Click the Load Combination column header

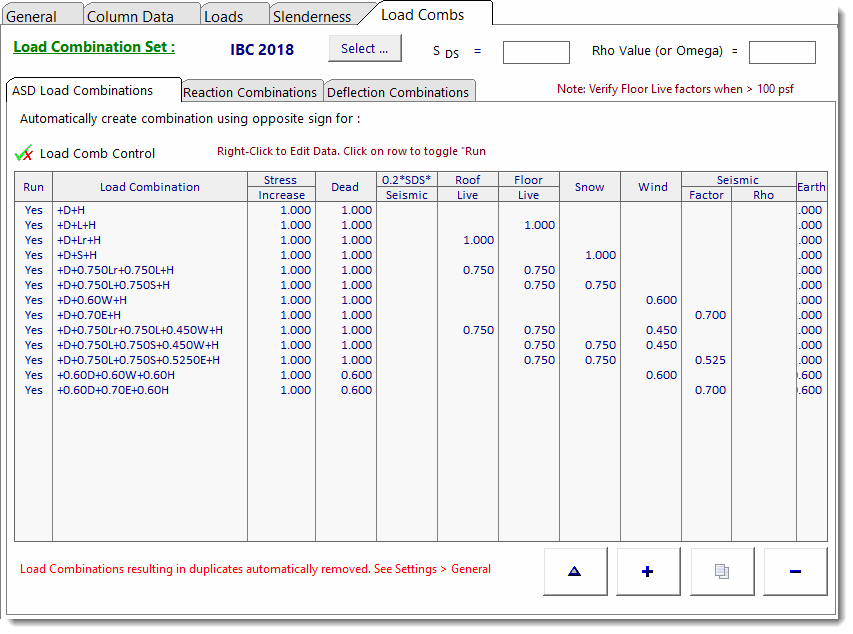(150, 187)
